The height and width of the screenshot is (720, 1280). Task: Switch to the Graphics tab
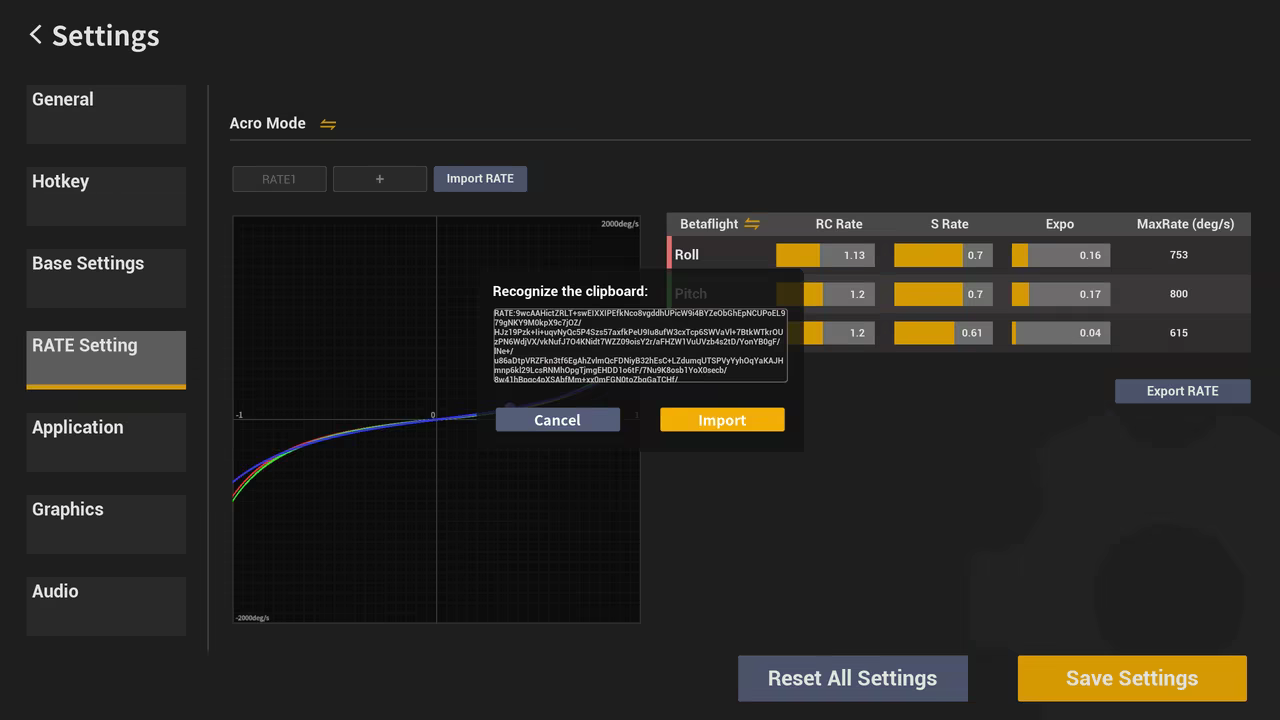(106, 524)
